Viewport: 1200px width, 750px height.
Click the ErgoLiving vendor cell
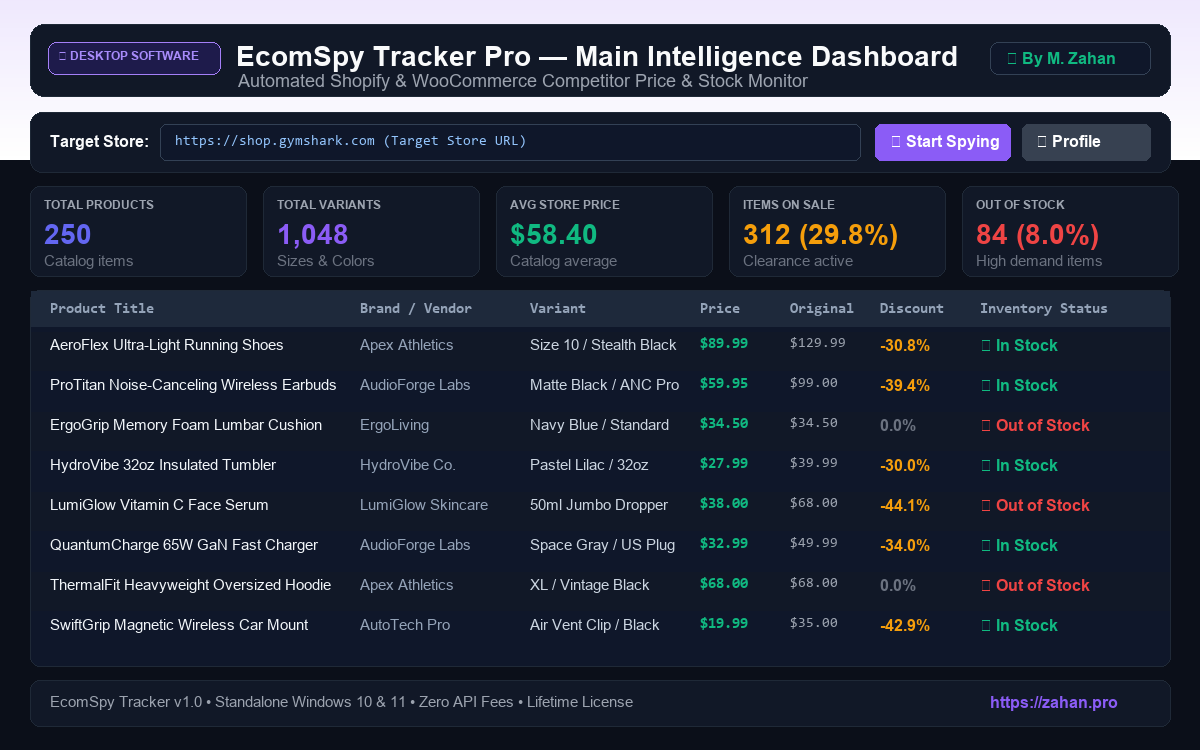(x=394, y=425)
